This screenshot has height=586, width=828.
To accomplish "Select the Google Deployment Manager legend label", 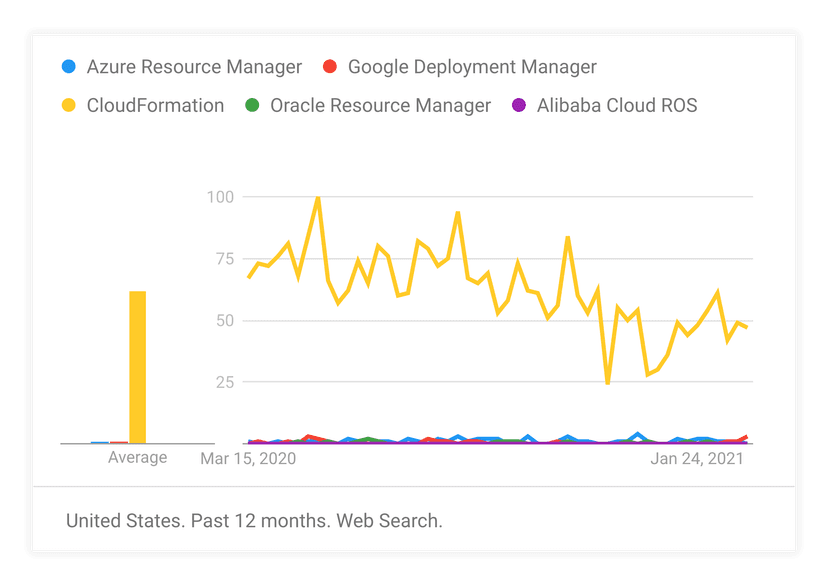I will [x=472, y=67].
